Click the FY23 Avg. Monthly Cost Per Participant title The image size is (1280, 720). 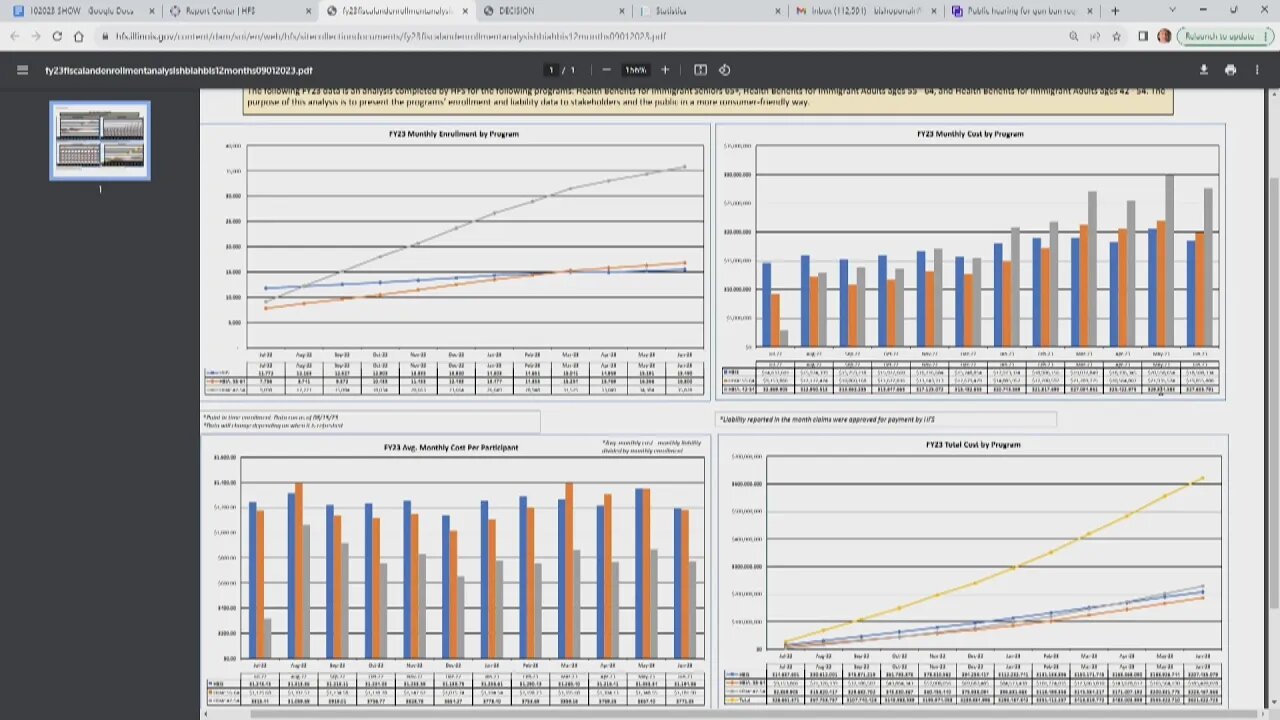coord(451,448)
